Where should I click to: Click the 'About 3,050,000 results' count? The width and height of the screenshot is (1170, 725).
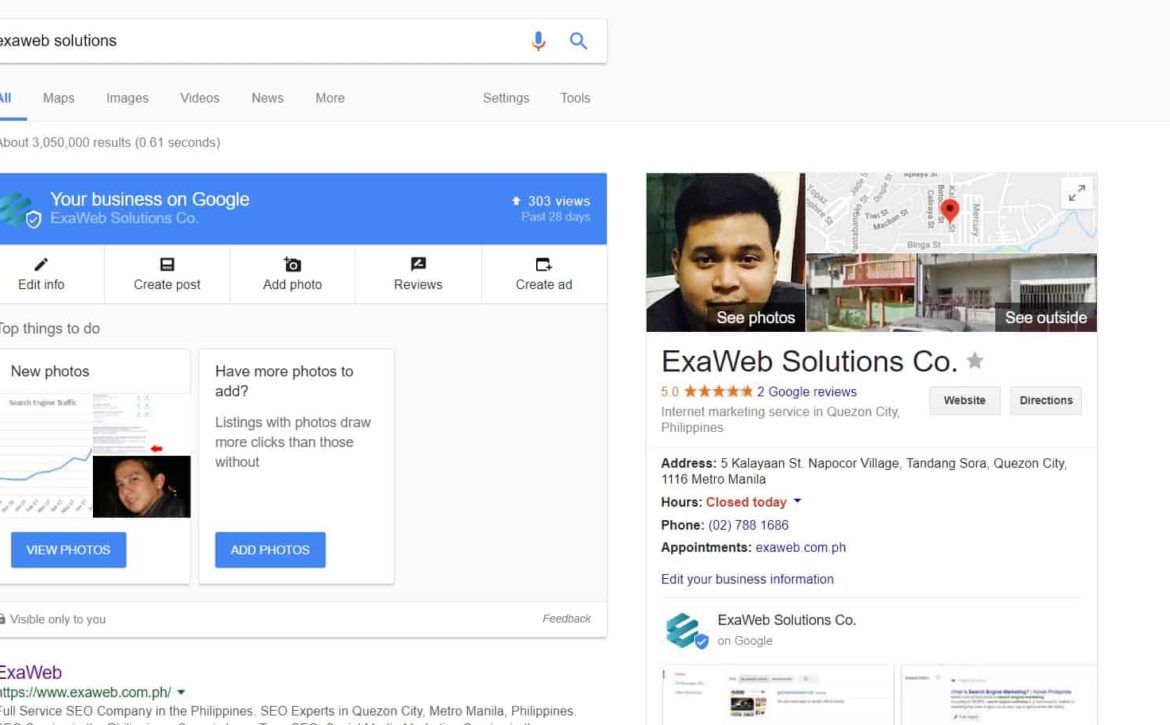coord(109,142)
